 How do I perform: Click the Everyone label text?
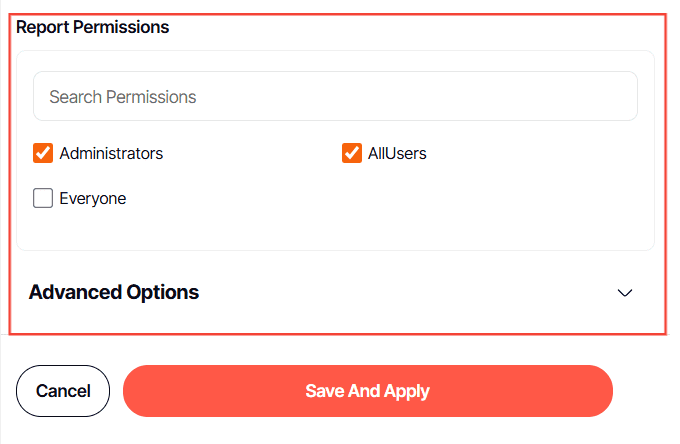pos(93,198)
